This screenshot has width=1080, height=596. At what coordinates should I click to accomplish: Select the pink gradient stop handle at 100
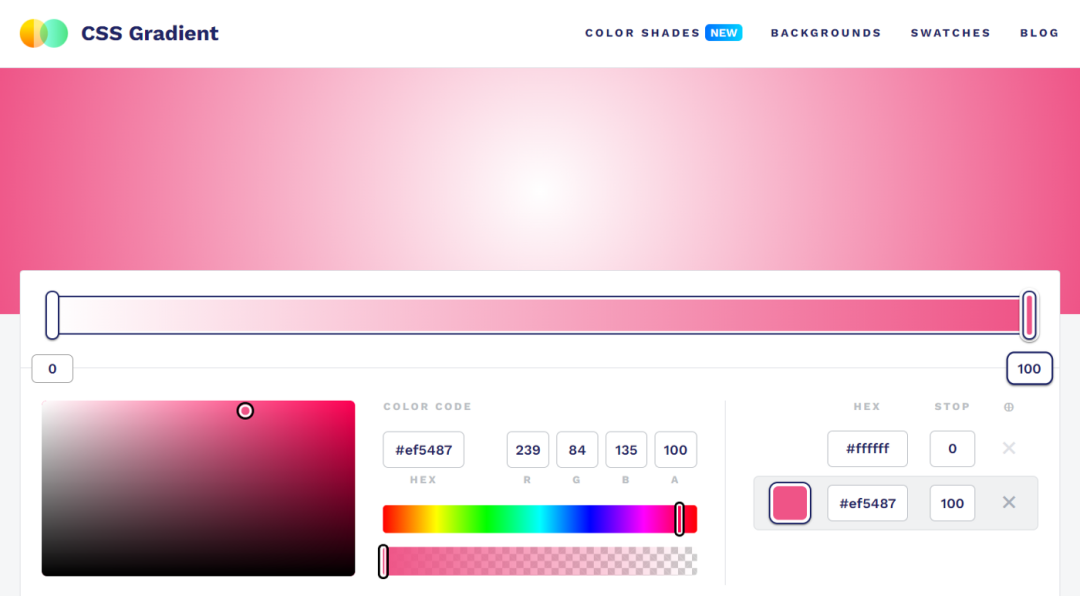click(x=1029, y=316)
